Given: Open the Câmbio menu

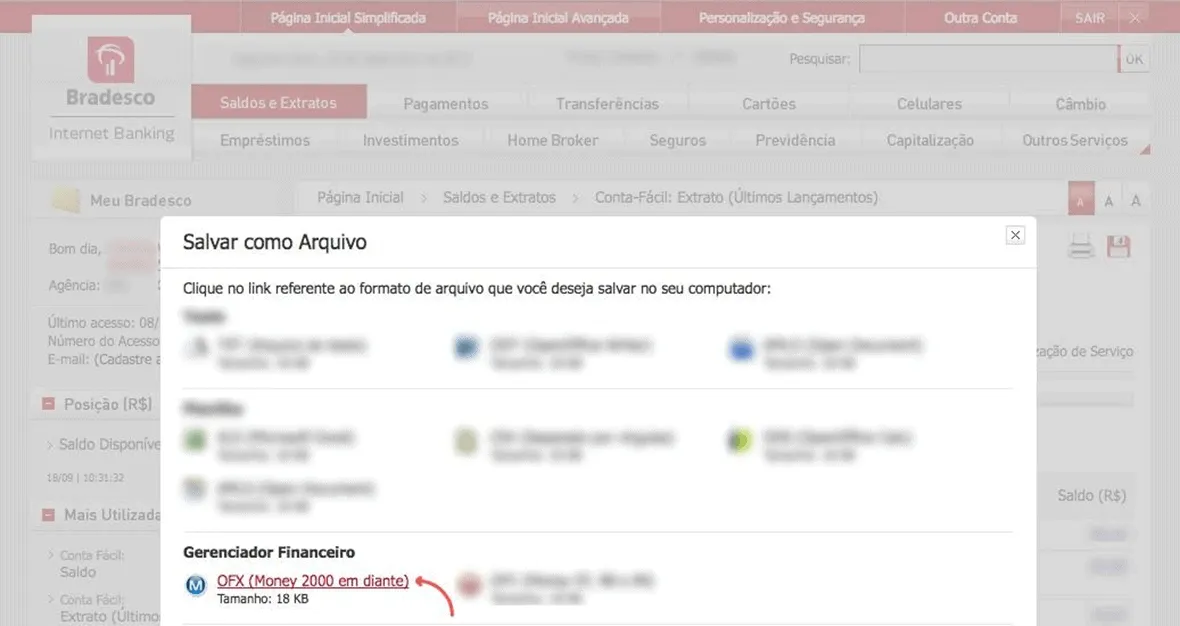Looking at the screenshot, I should coord(1080,104).
